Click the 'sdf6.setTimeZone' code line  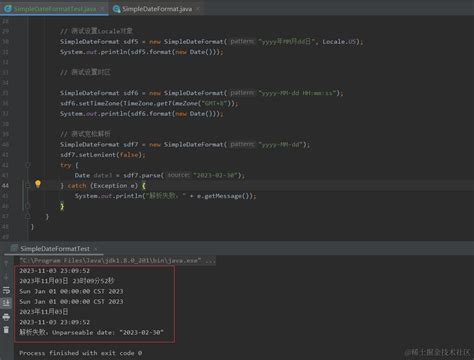149,103
